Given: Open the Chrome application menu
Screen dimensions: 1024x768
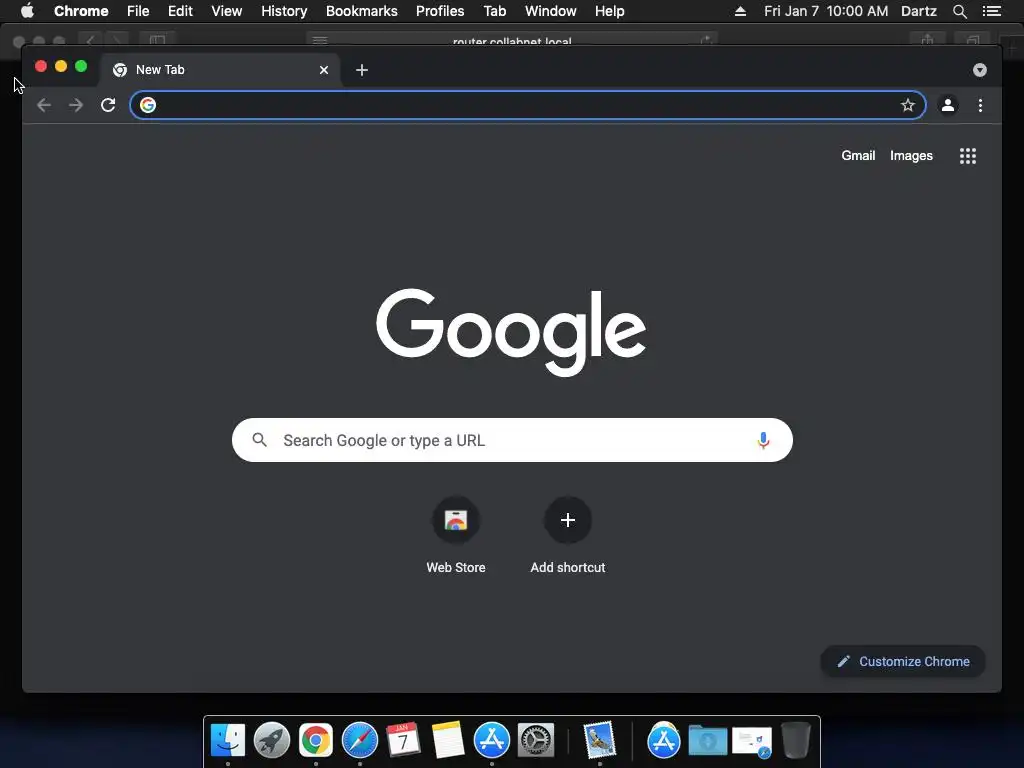Looking at the screenshot, I should (81, 11).
